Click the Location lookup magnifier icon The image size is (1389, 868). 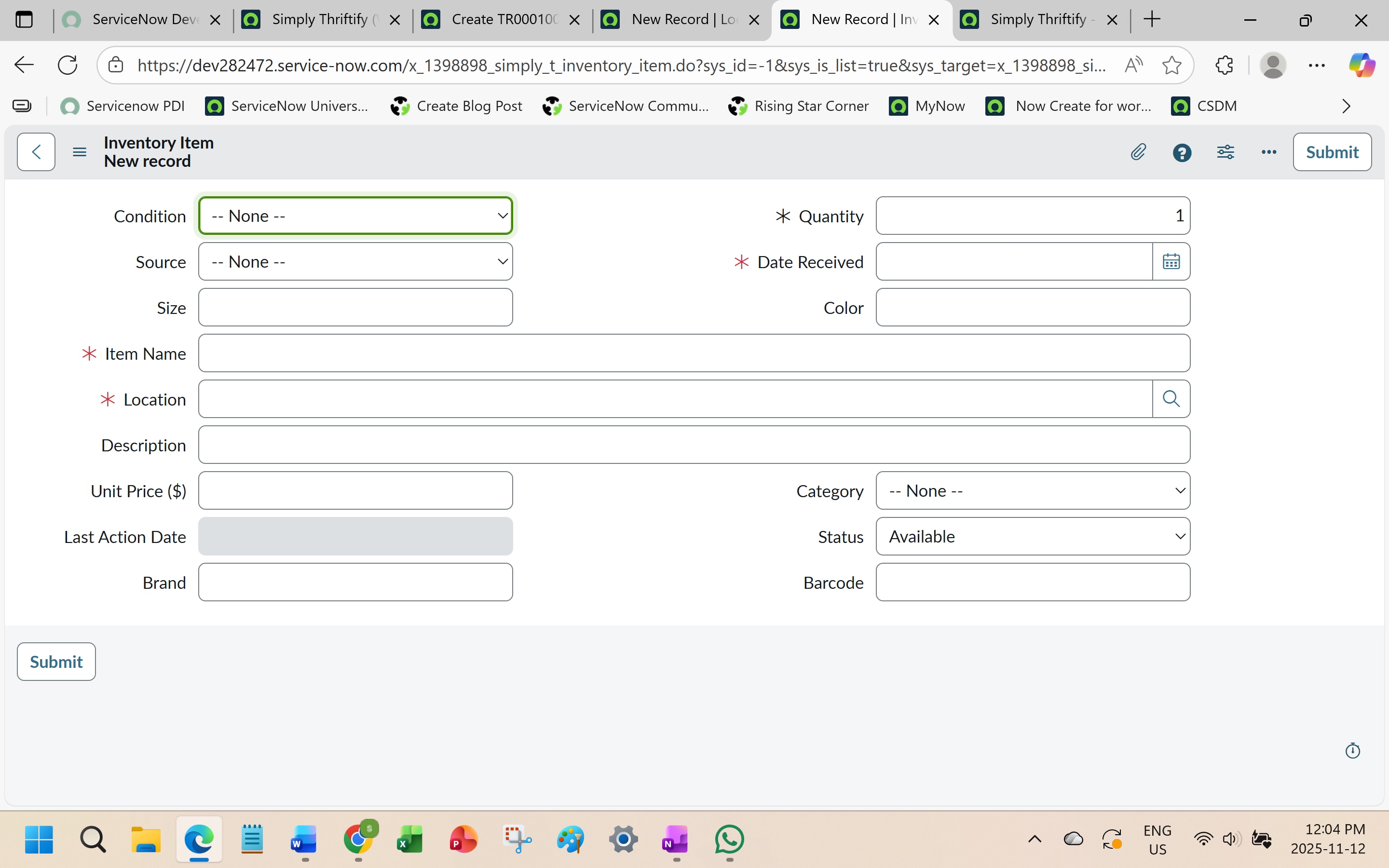(1171, 399)
